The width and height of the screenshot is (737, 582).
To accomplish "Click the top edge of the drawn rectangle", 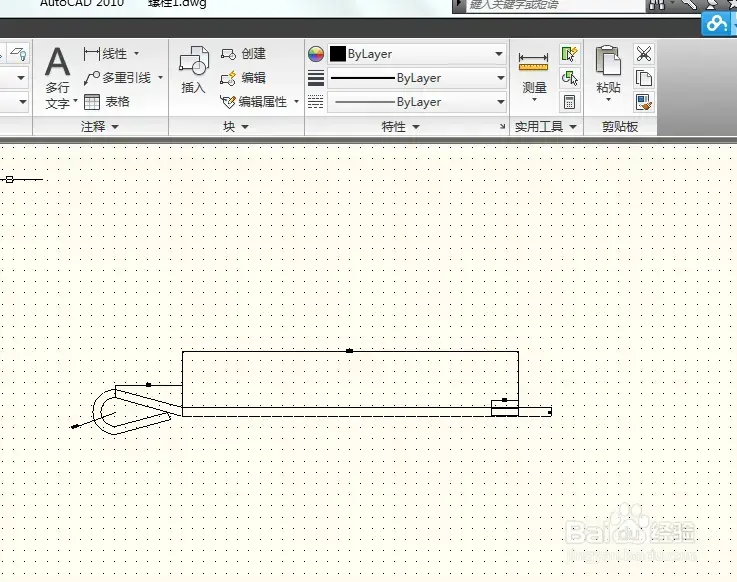I will (350, 351).
